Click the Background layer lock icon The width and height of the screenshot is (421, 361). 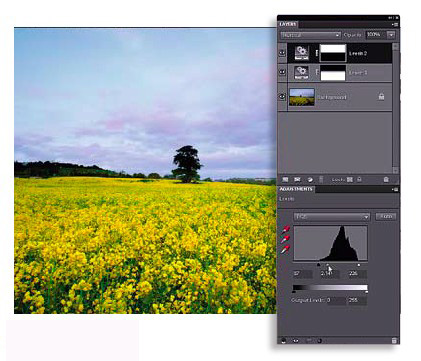click(381, 97)
